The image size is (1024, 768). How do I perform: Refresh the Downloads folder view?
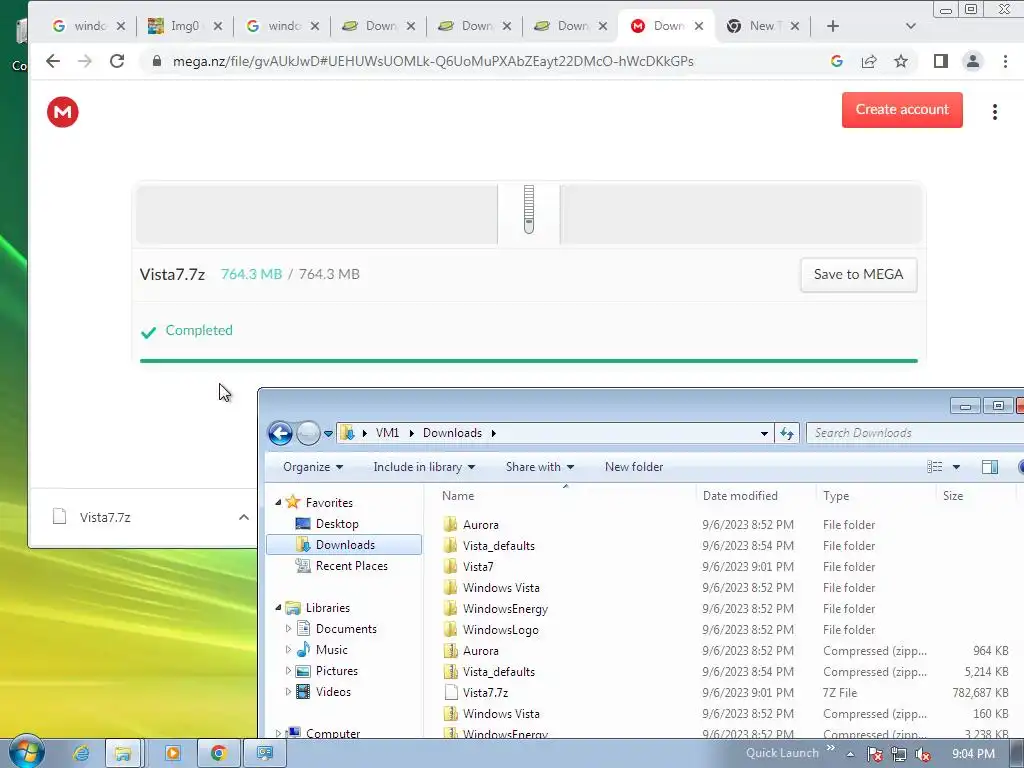click(787, 433)
